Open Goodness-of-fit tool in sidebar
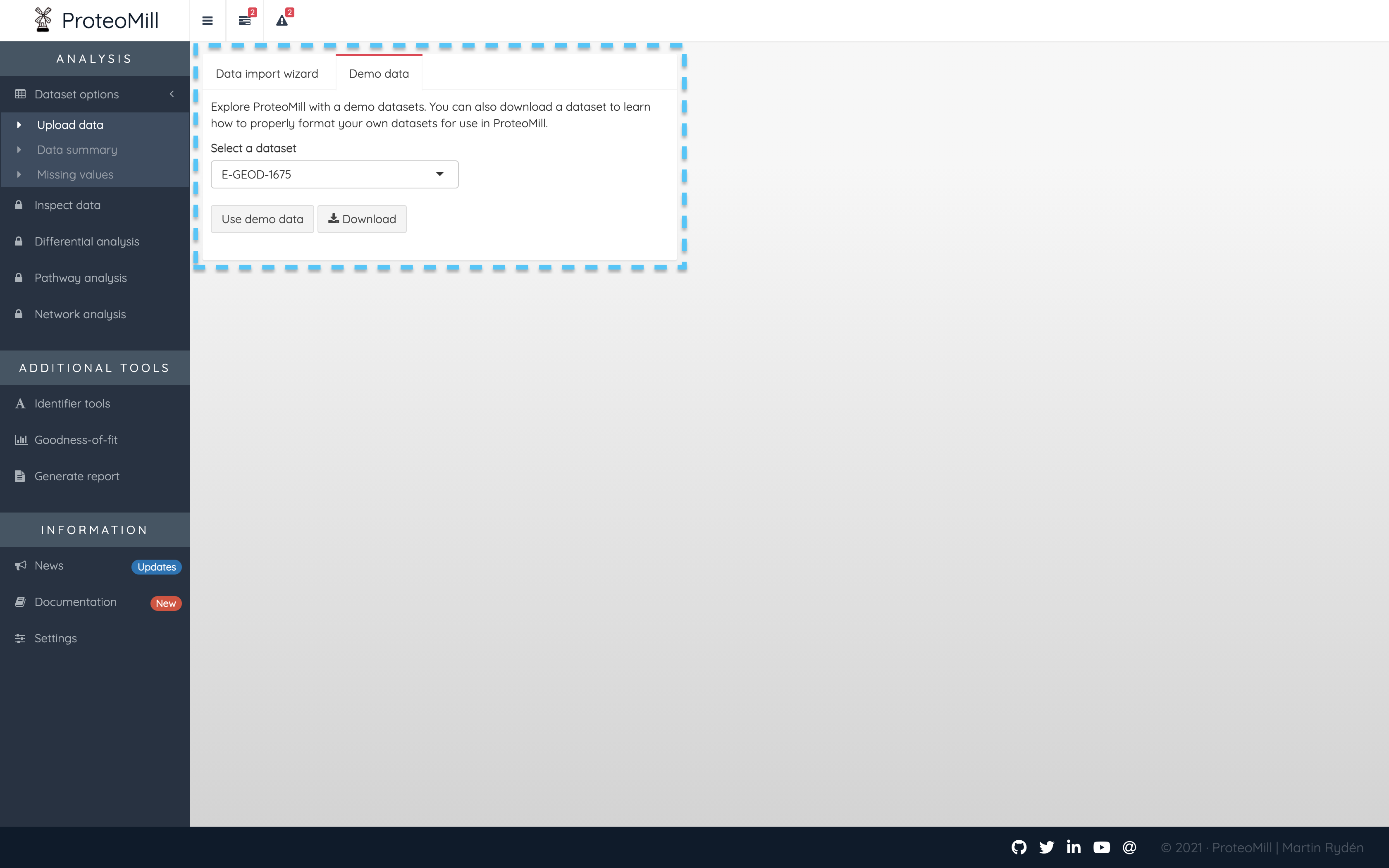The height and width of the screenshot is (868, 1389). coord(76,440)
